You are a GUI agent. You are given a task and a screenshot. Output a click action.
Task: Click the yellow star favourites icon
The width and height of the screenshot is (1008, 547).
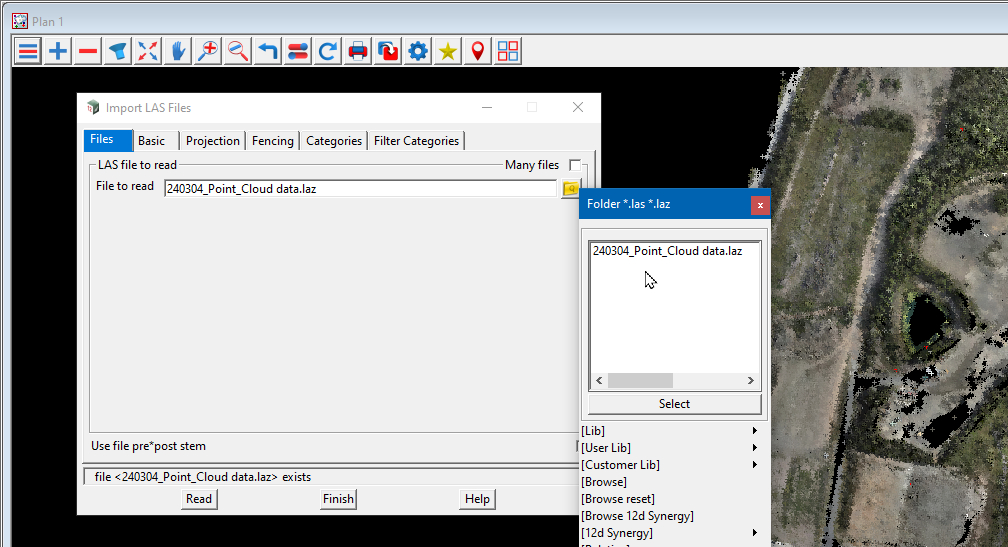447,51
